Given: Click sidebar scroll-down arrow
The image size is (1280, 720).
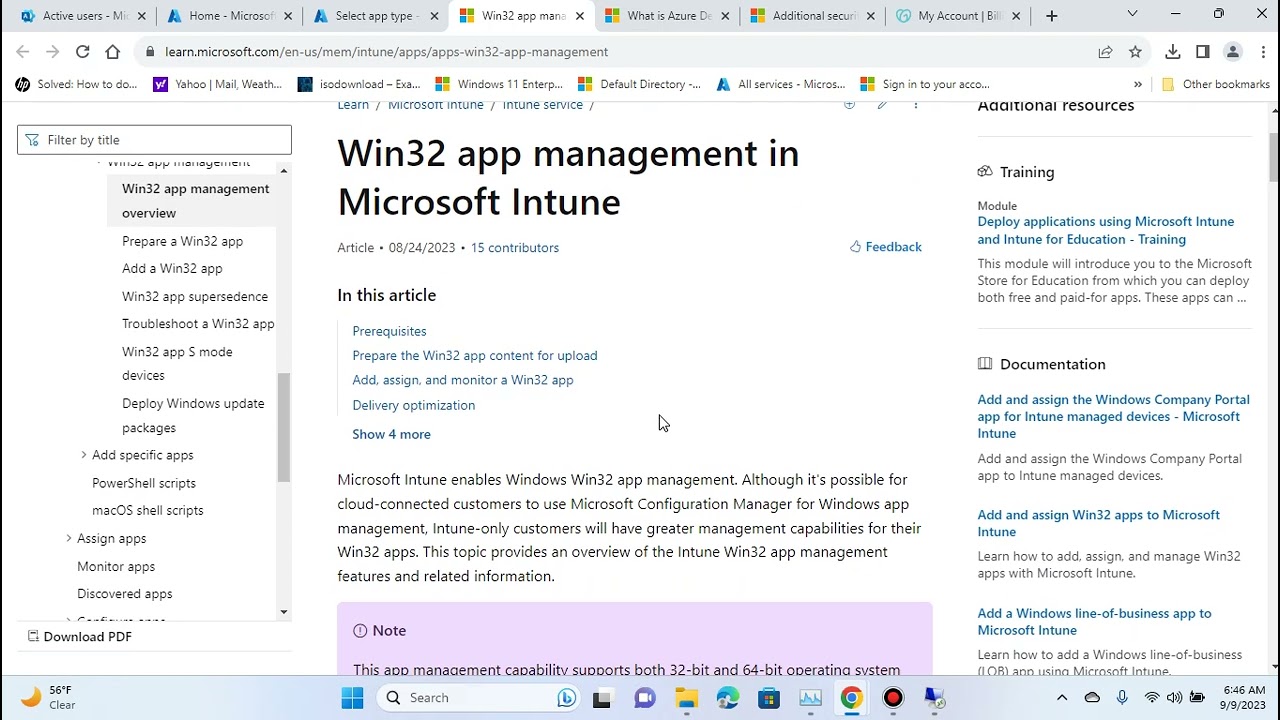Looking at the screenshot, I should (x=284, y=612).
